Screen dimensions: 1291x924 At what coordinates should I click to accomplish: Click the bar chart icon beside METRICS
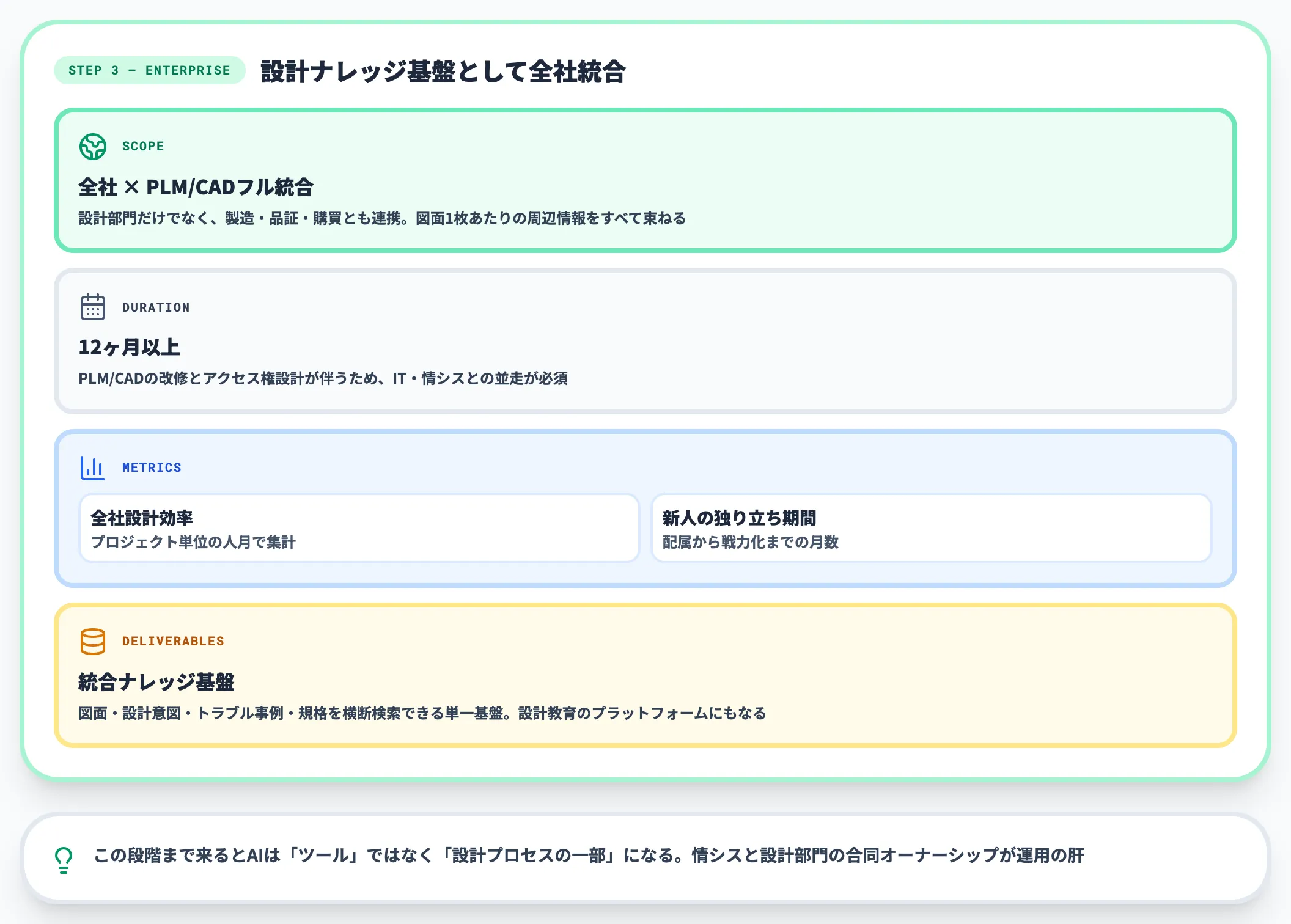coord(93,468)
